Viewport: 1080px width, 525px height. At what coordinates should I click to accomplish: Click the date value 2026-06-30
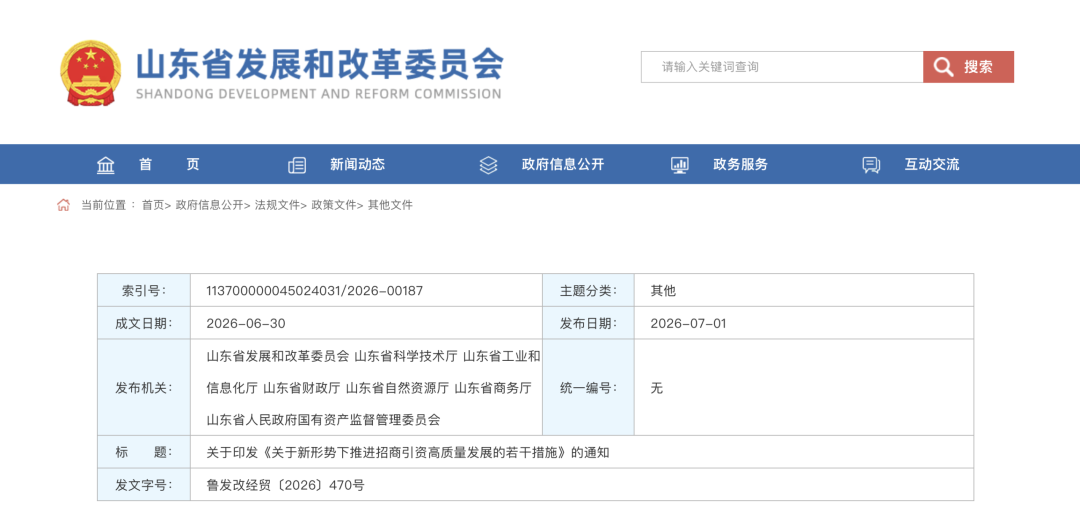point(246,323)
